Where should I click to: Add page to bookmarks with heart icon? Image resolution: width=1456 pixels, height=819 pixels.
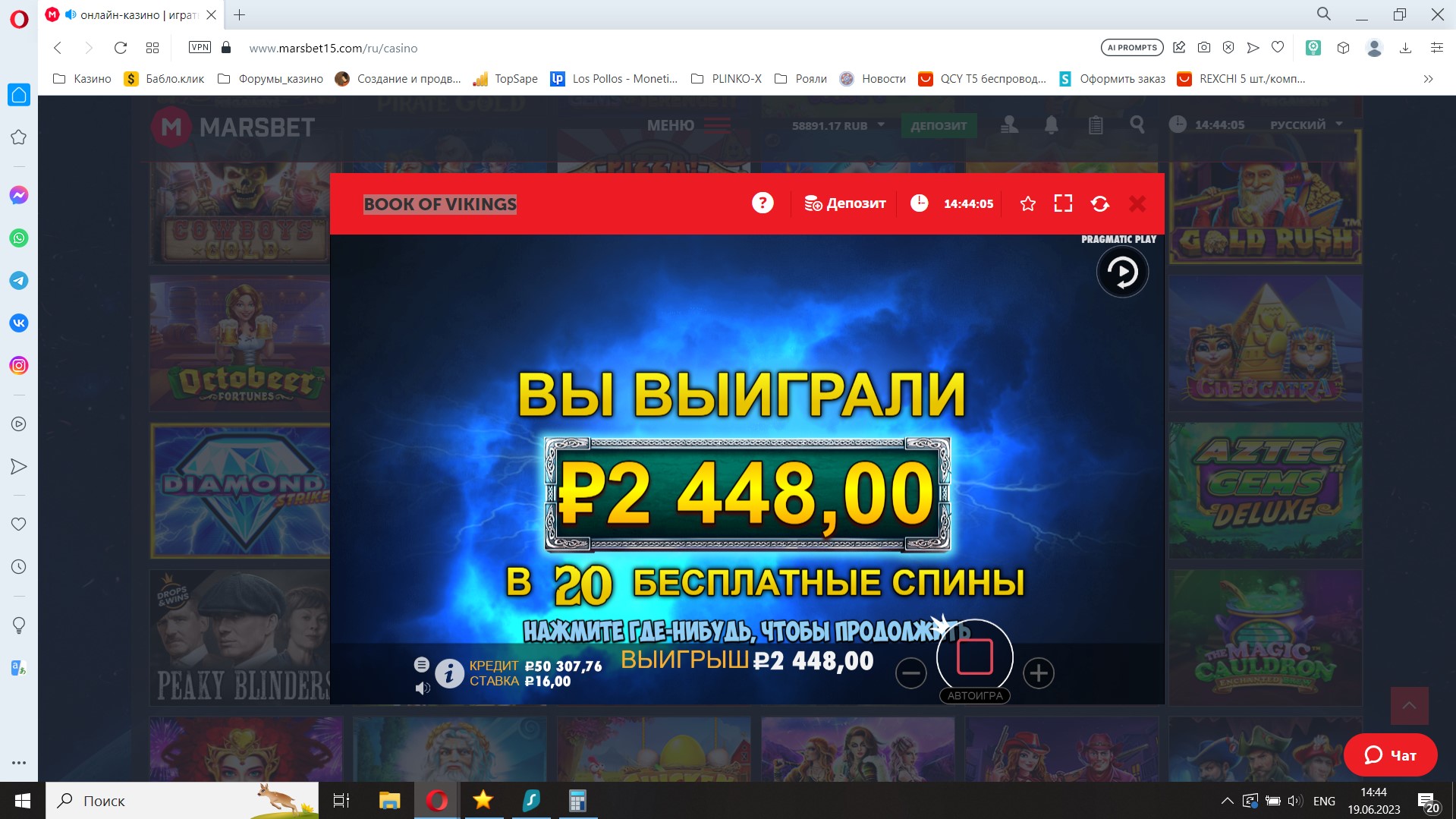[1278, 47]
